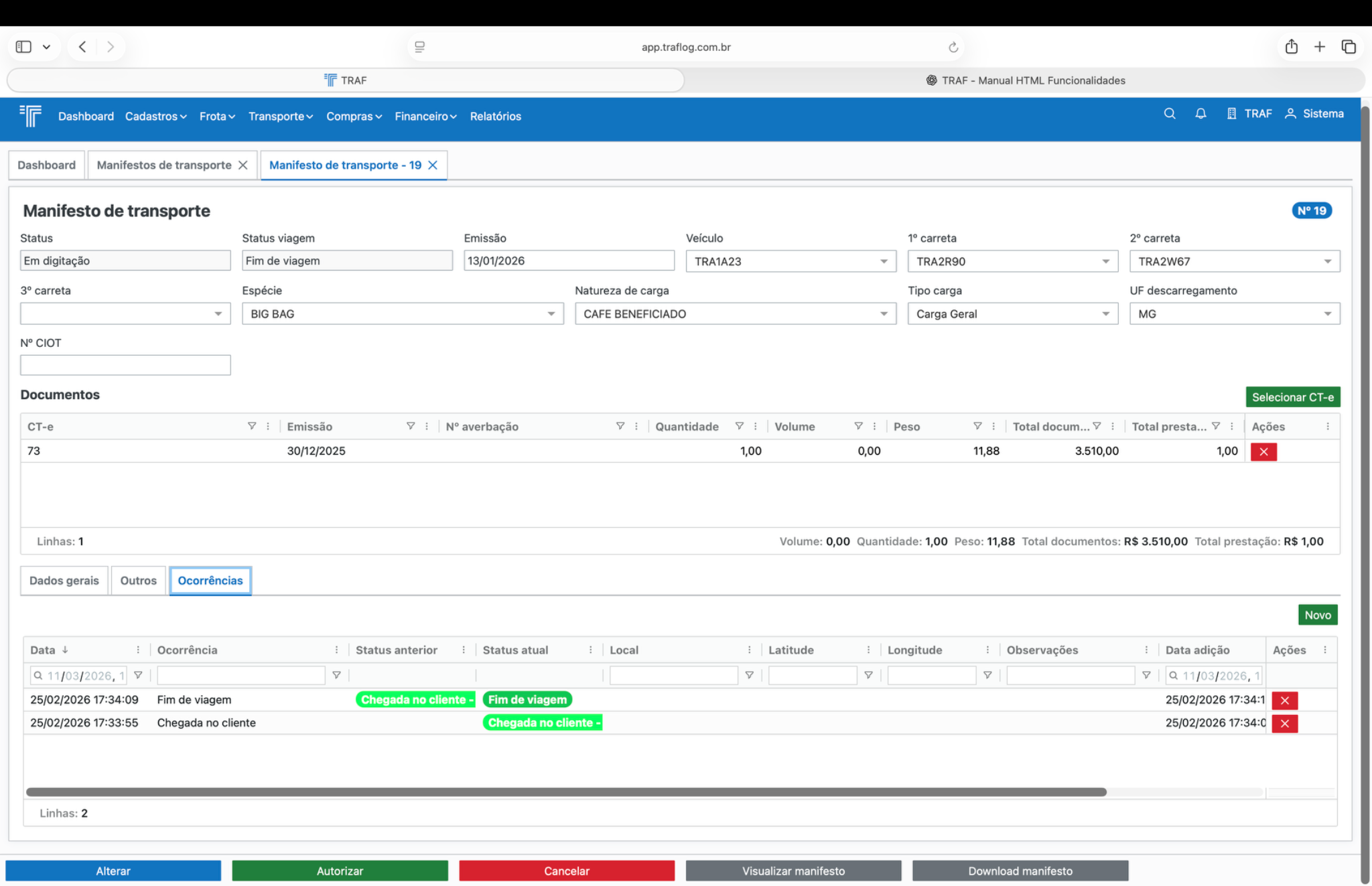Open the Ocorrência column options menu
The width and height of the screenshot is (1372, 886).
click(x=336, y=650)
